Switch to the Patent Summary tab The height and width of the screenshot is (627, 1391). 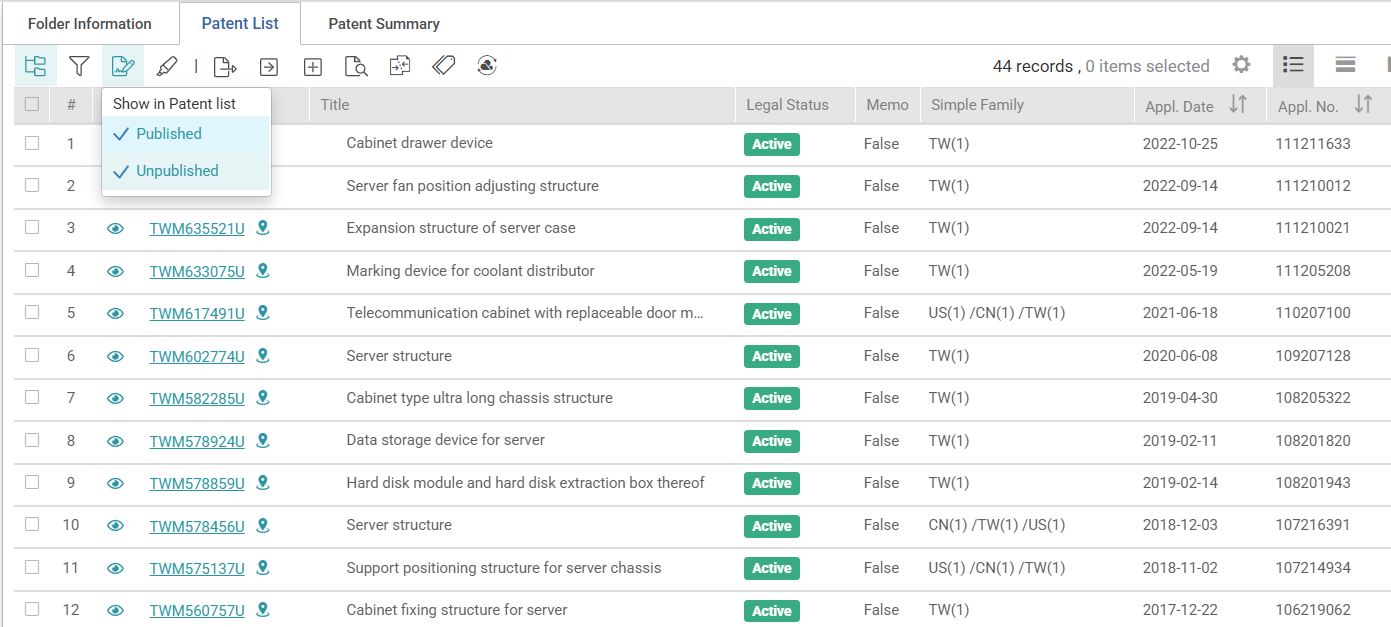point(384,23)
